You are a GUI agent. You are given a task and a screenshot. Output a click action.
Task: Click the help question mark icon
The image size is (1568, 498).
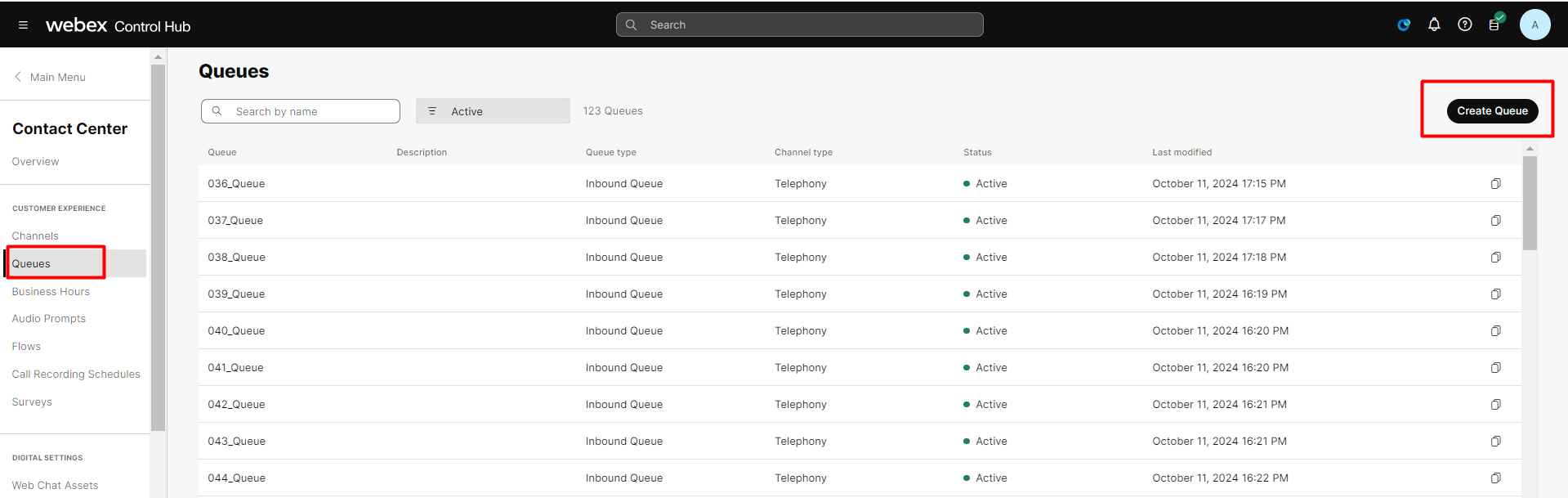click(x=1465, y=25)
